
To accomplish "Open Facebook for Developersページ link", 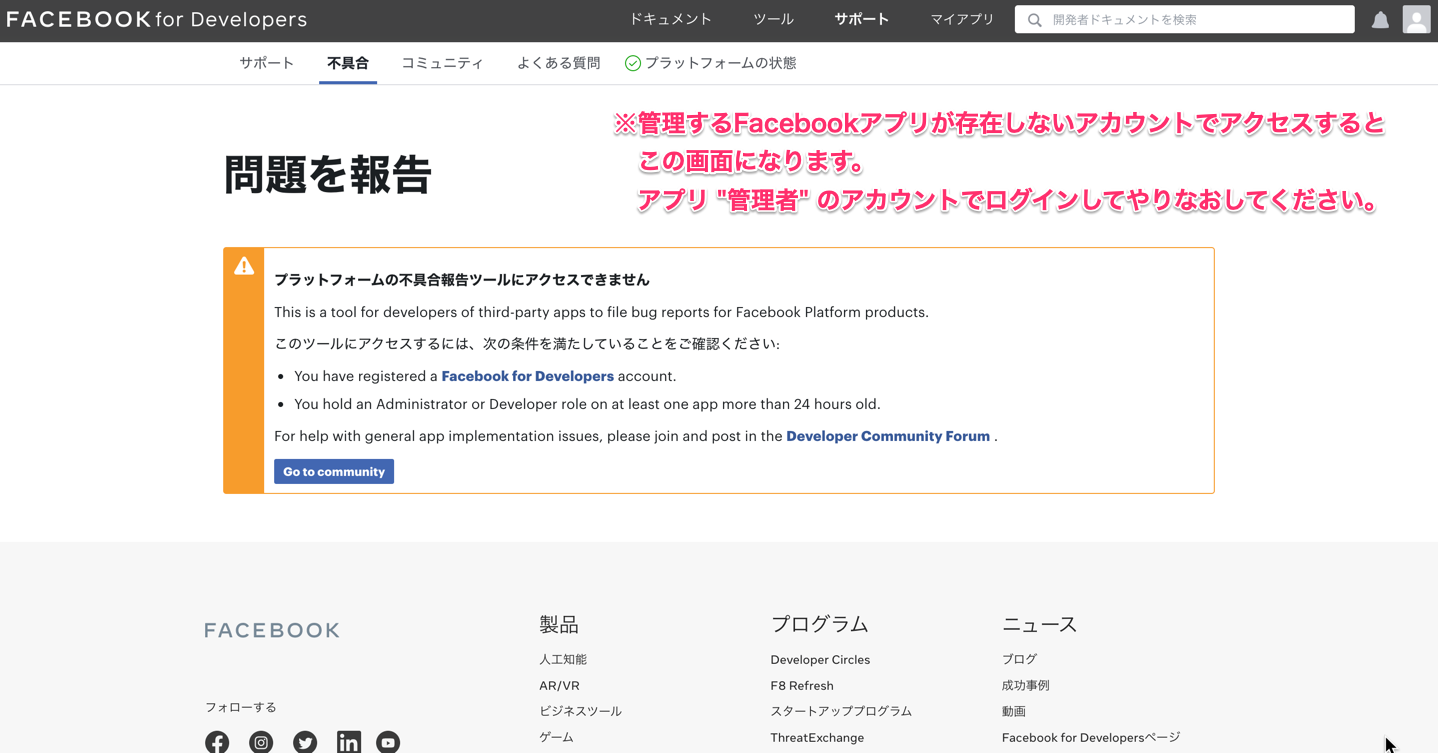I will (x=1091, y=738).
